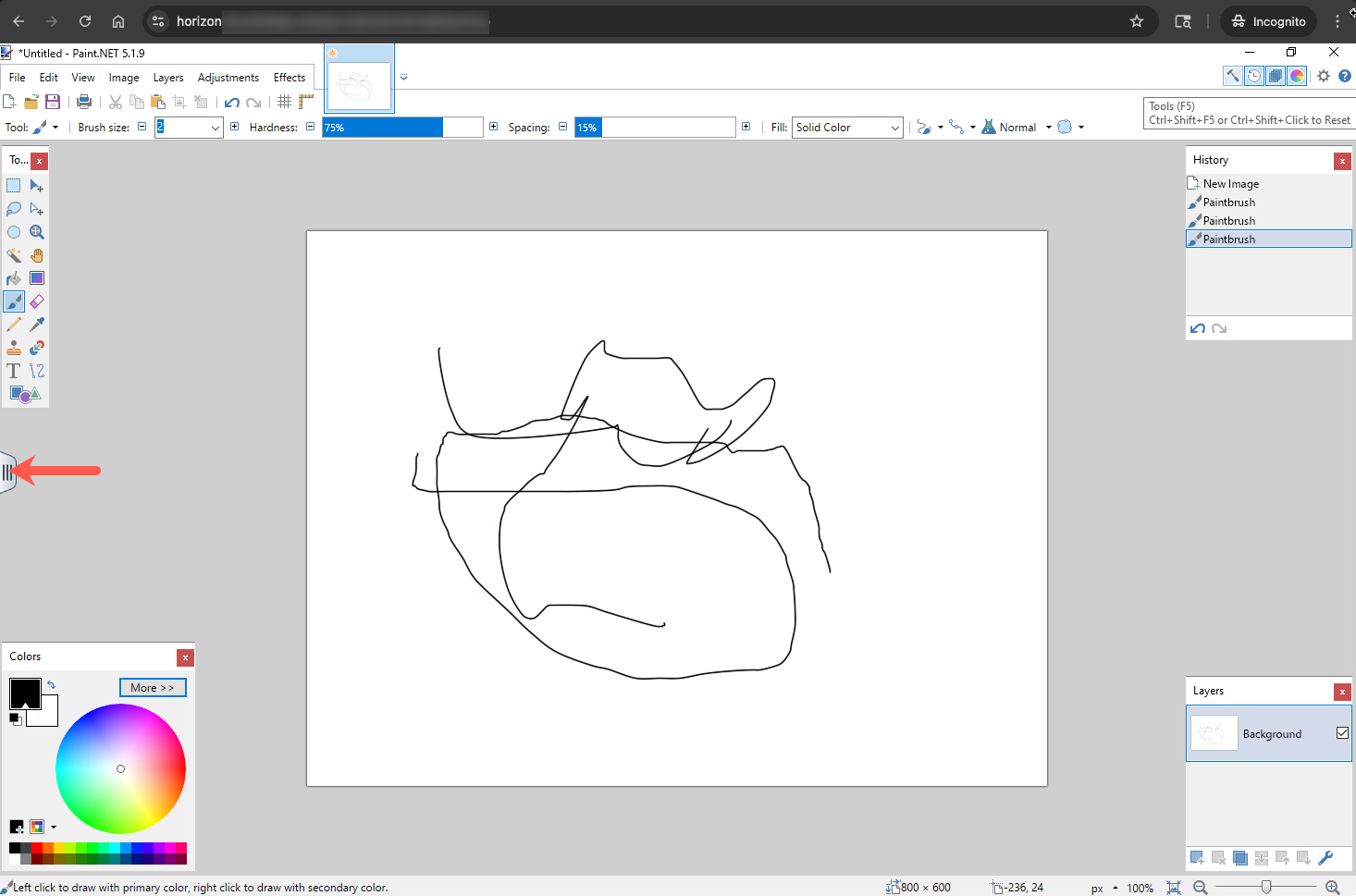Click the Gradient tool icon

pyautogui.click(x=37, y=278)
